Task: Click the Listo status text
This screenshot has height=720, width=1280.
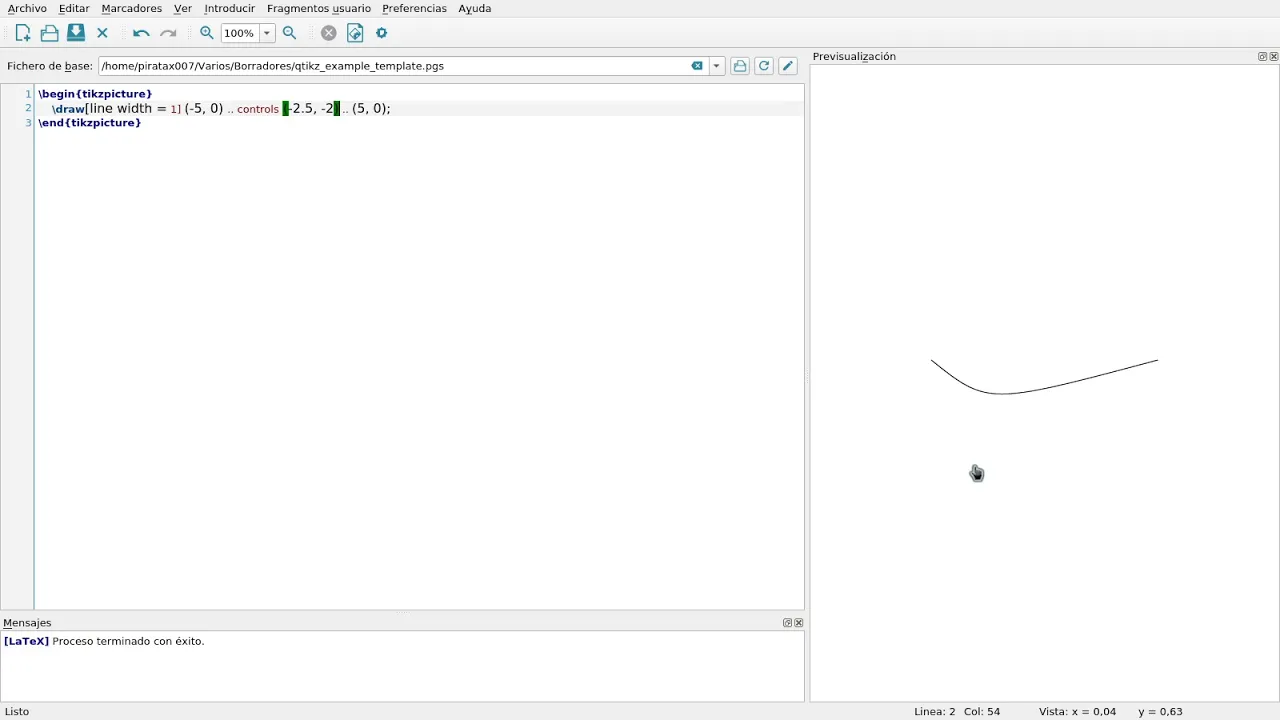Action: (17, 712)
